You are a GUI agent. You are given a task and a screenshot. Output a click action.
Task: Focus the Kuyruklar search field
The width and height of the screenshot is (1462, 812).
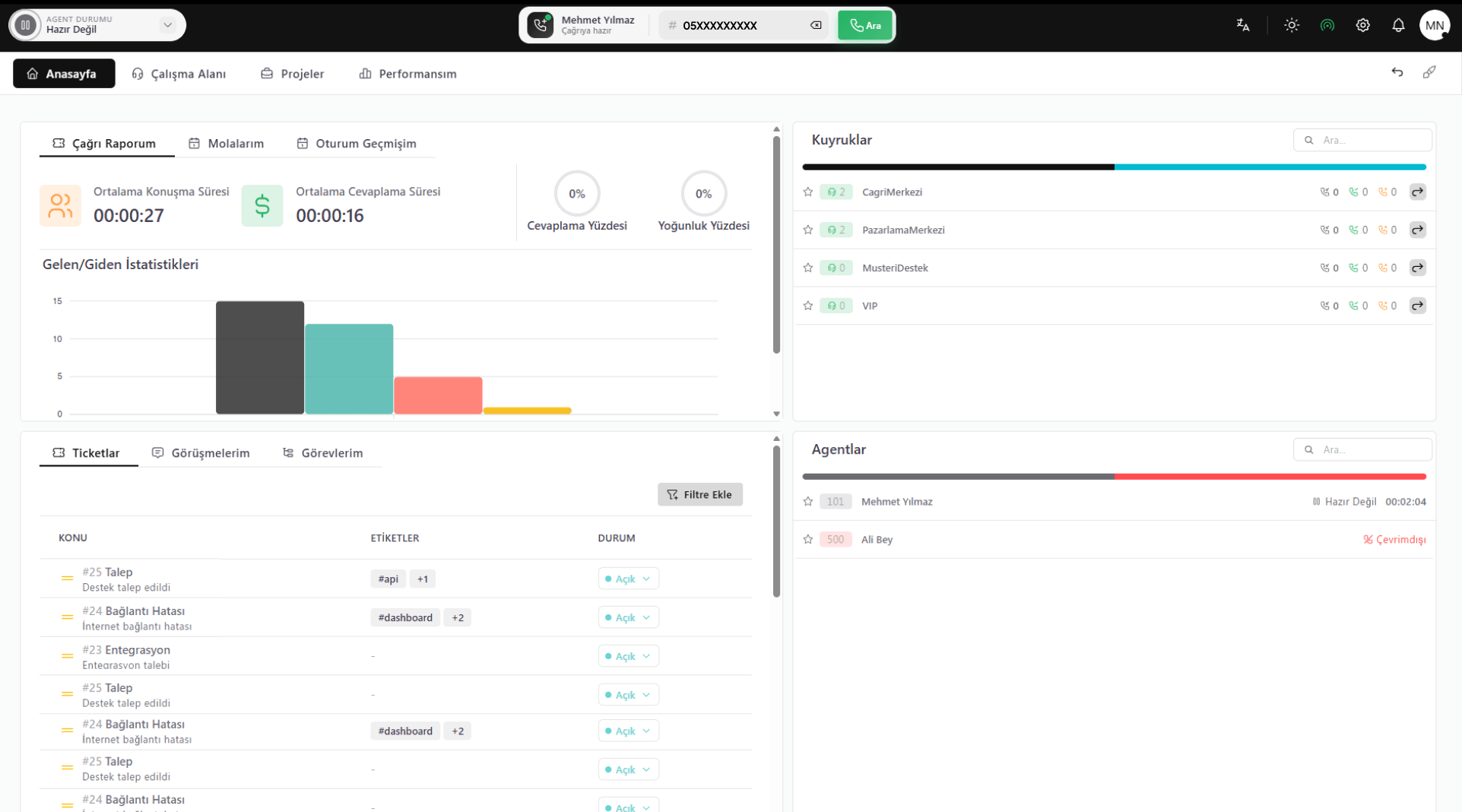click(x=1362, y=140)
